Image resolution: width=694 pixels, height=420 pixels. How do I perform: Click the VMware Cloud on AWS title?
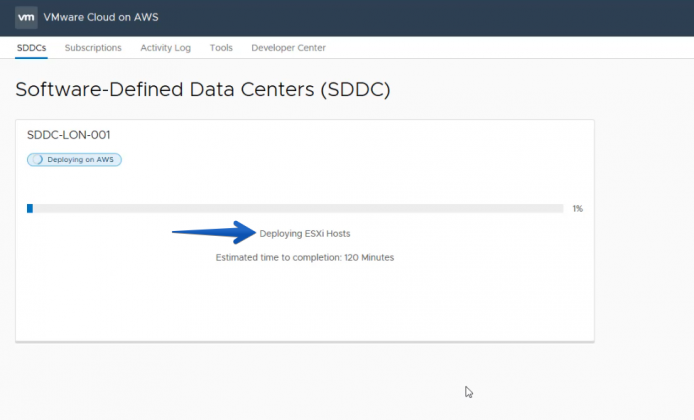point(101,17)
